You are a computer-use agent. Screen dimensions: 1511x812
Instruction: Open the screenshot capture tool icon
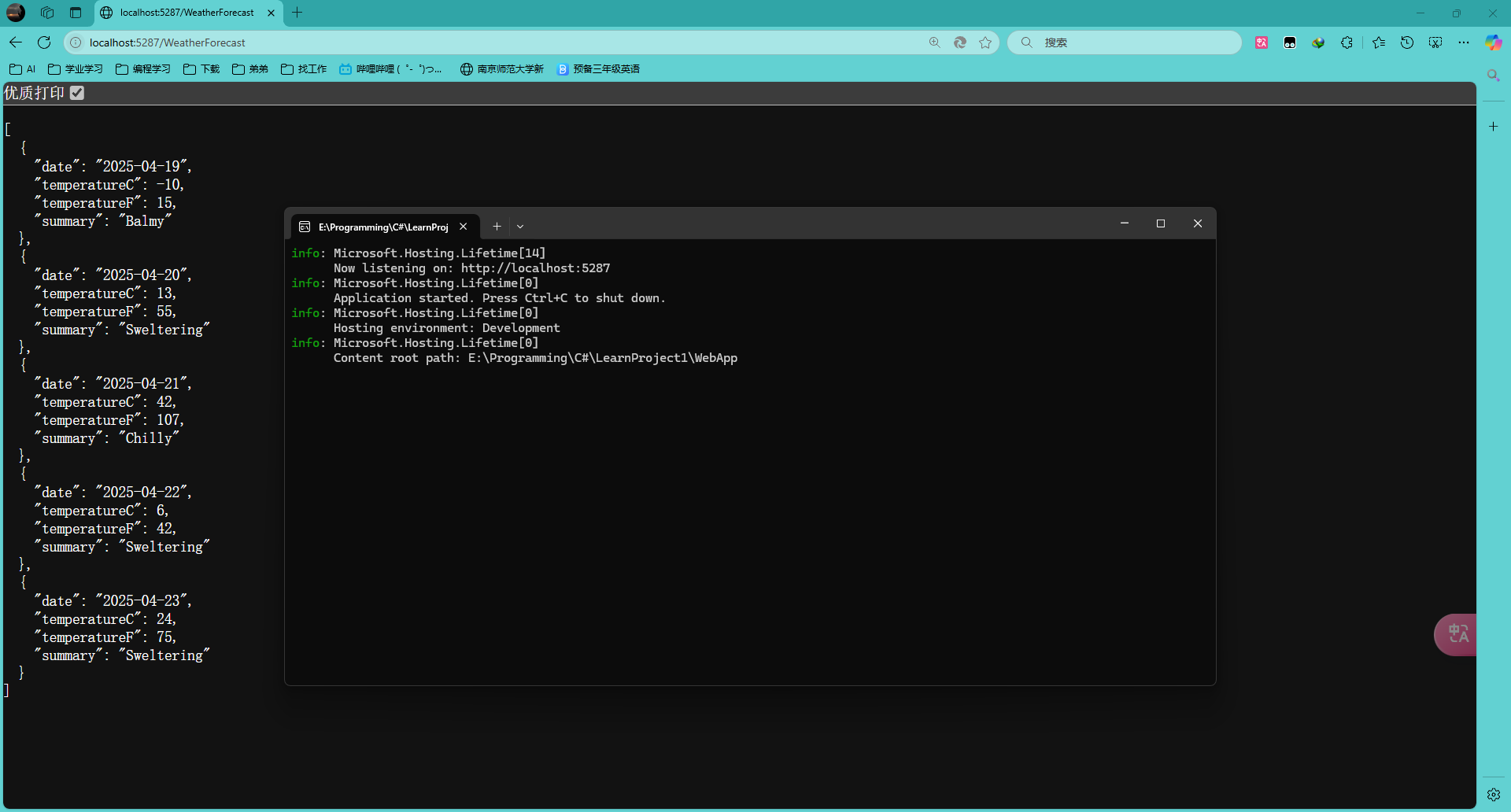(x=1435, y=42)
